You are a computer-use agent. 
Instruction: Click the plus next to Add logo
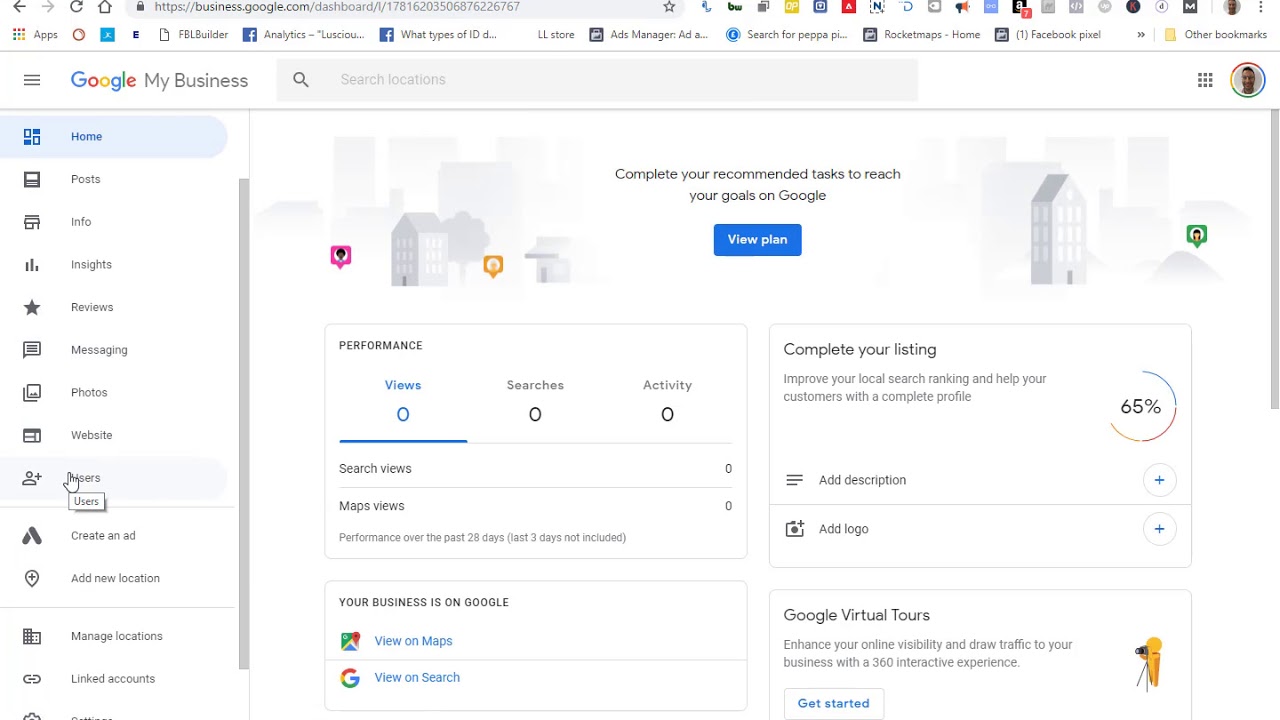1159,529
